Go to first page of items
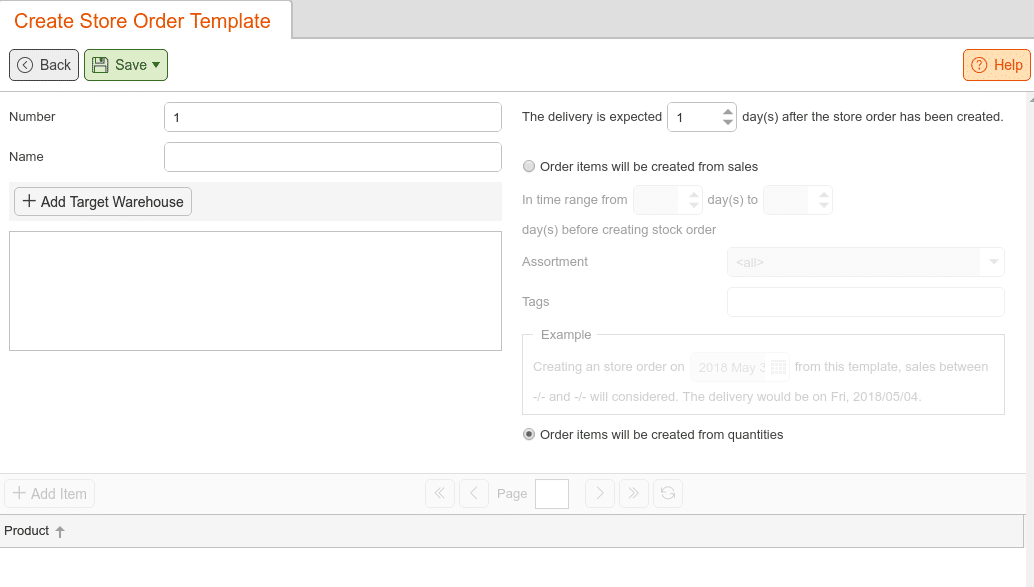The width and height of the screenshot is (1034, 587). coord(440,493)
